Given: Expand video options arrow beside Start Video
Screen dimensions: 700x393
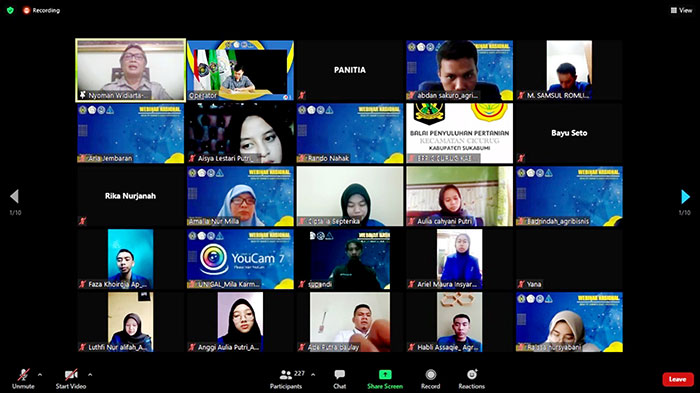Looking at the screenshot, I should [x=90, y=375].
